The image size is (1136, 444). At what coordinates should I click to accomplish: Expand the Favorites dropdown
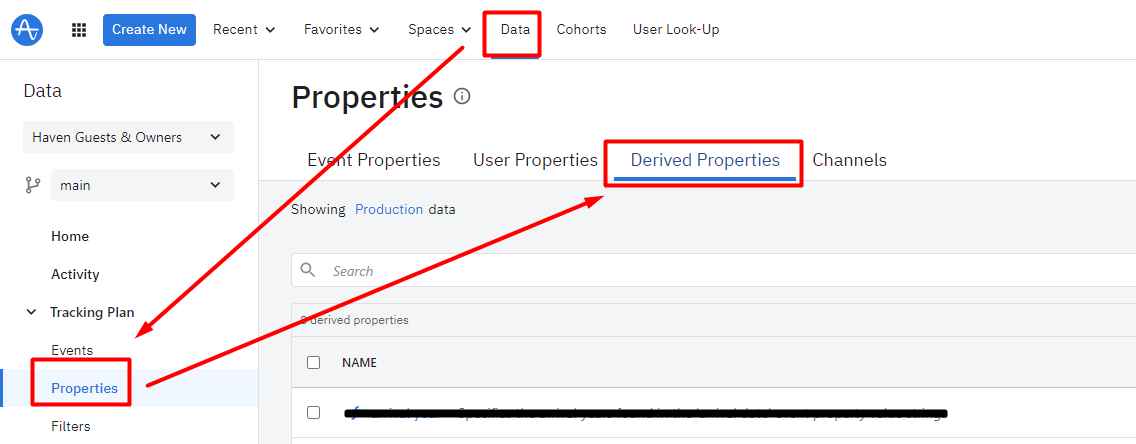click(x=342, y=30)
